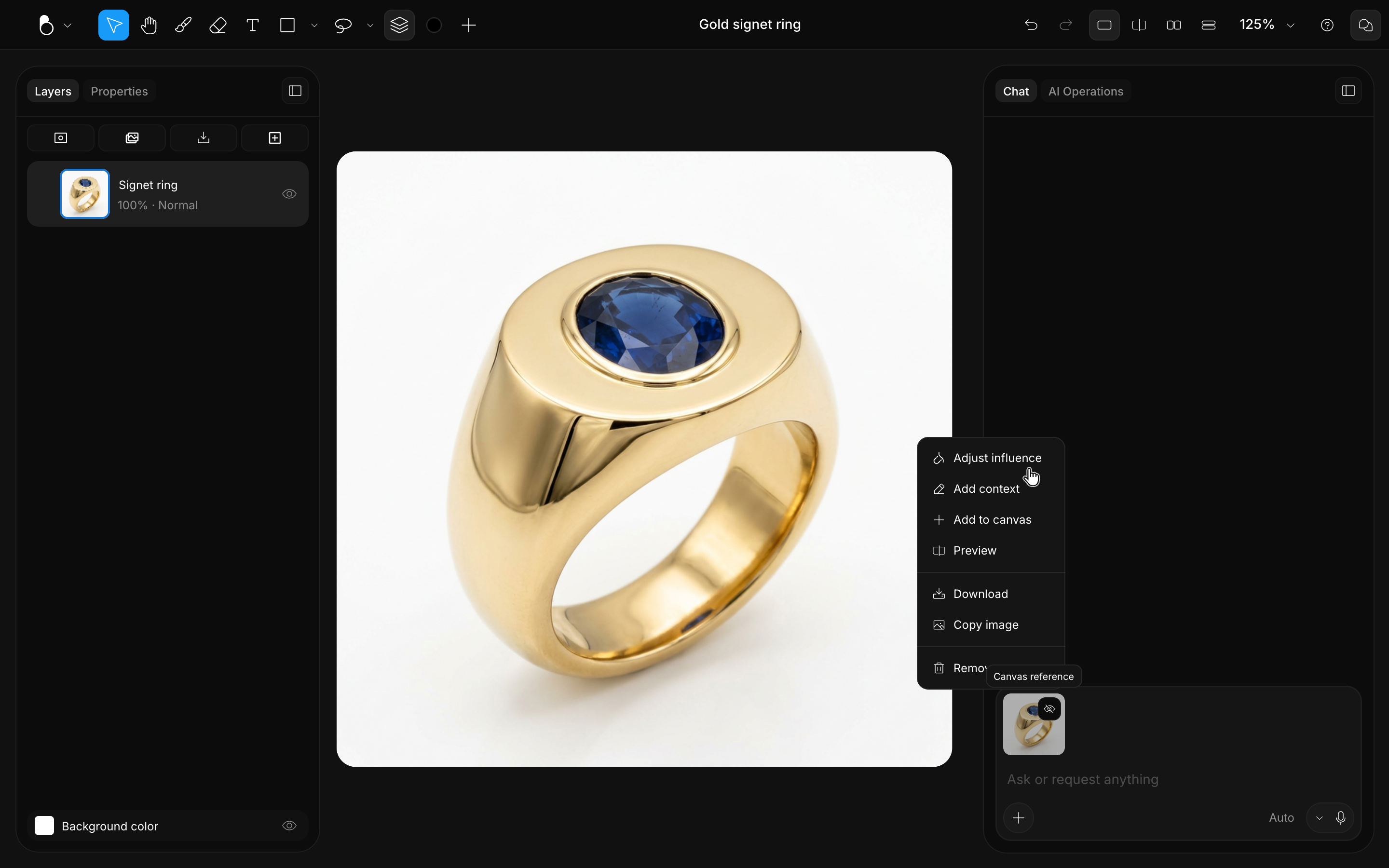Click the add new layer icon
The width and height of the screenshot is (1389, 868).
pyautogui.click(x=275, y=138)
